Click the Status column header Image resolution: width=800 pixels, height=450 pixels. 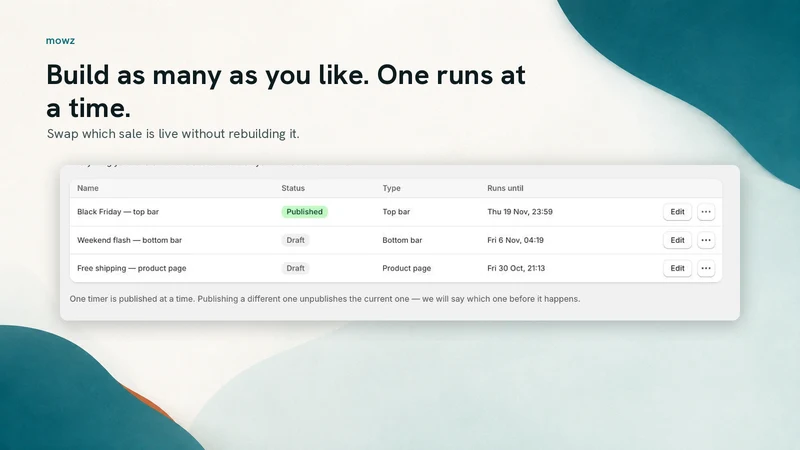click(x=293, y=188)
